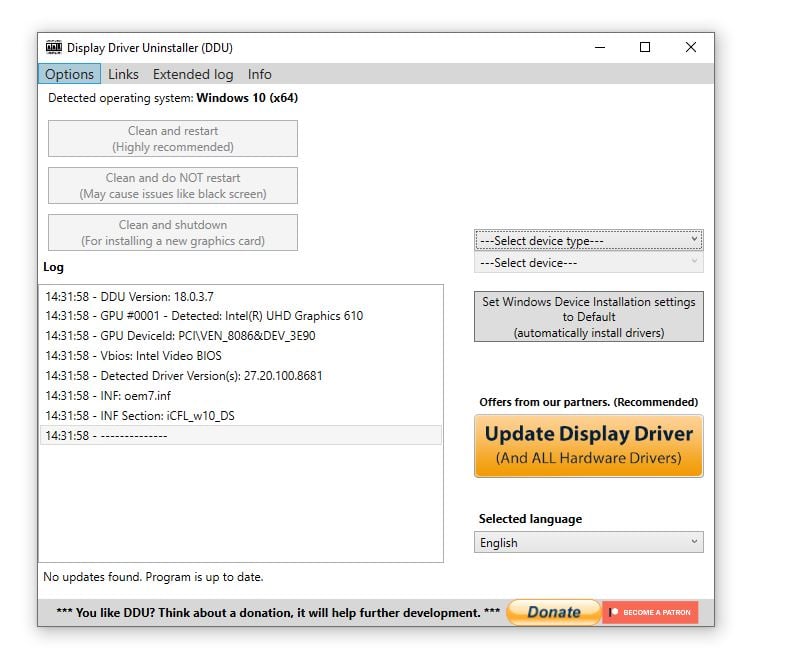Click the Become a Patron button
The height and width of the screenshot is (668, 793).
pyautogui.click(x=650, y=612)
